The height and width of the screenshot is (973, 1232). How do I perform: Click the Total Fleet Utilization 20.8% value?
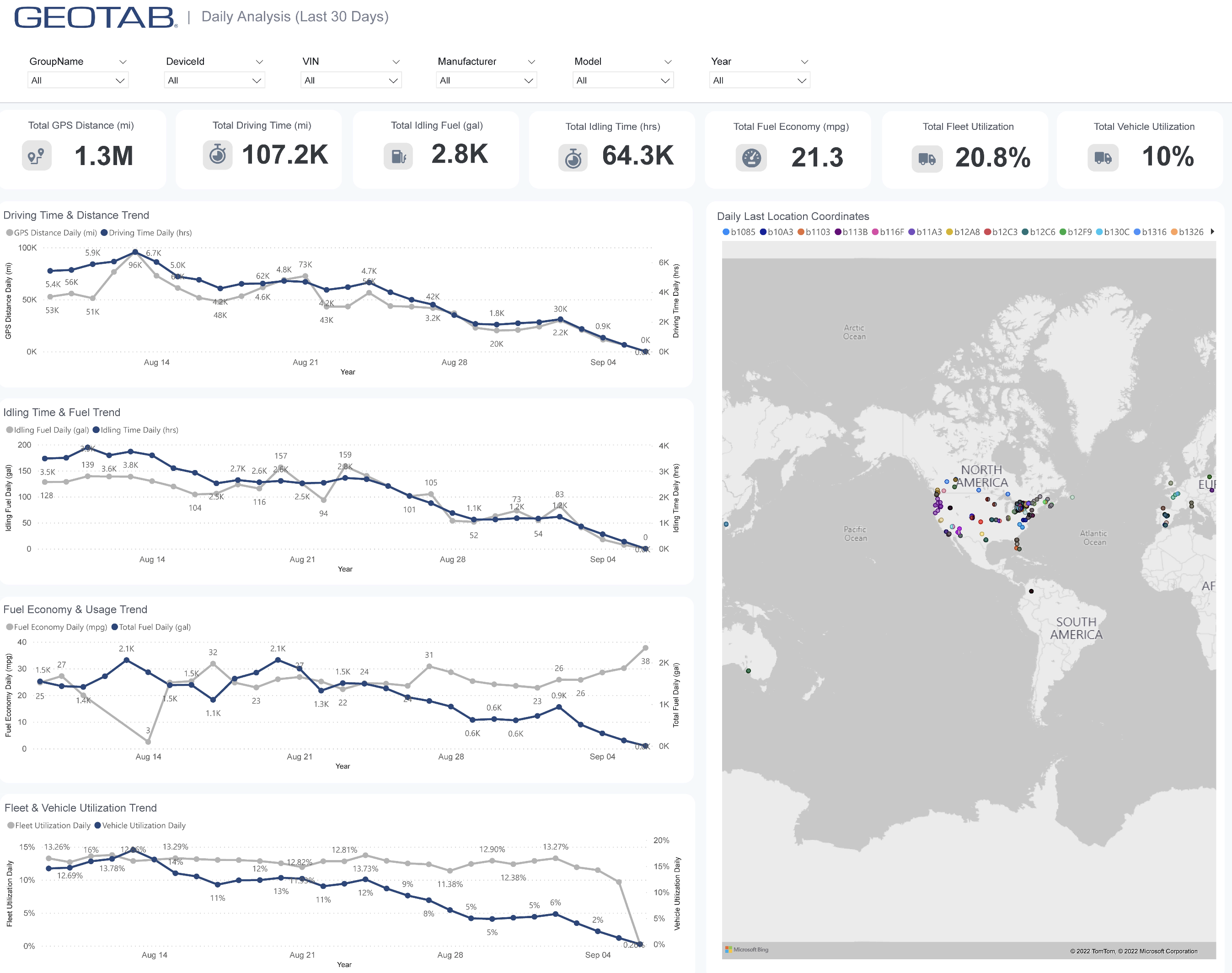pos(993,157)
